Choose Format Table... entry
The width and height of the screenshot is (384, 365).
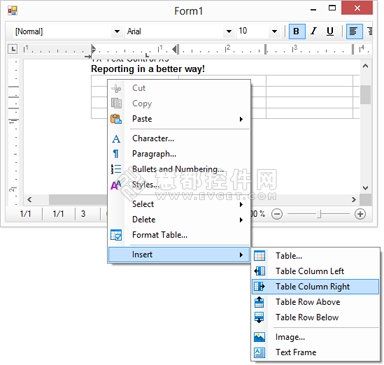(x=179, y=235)
